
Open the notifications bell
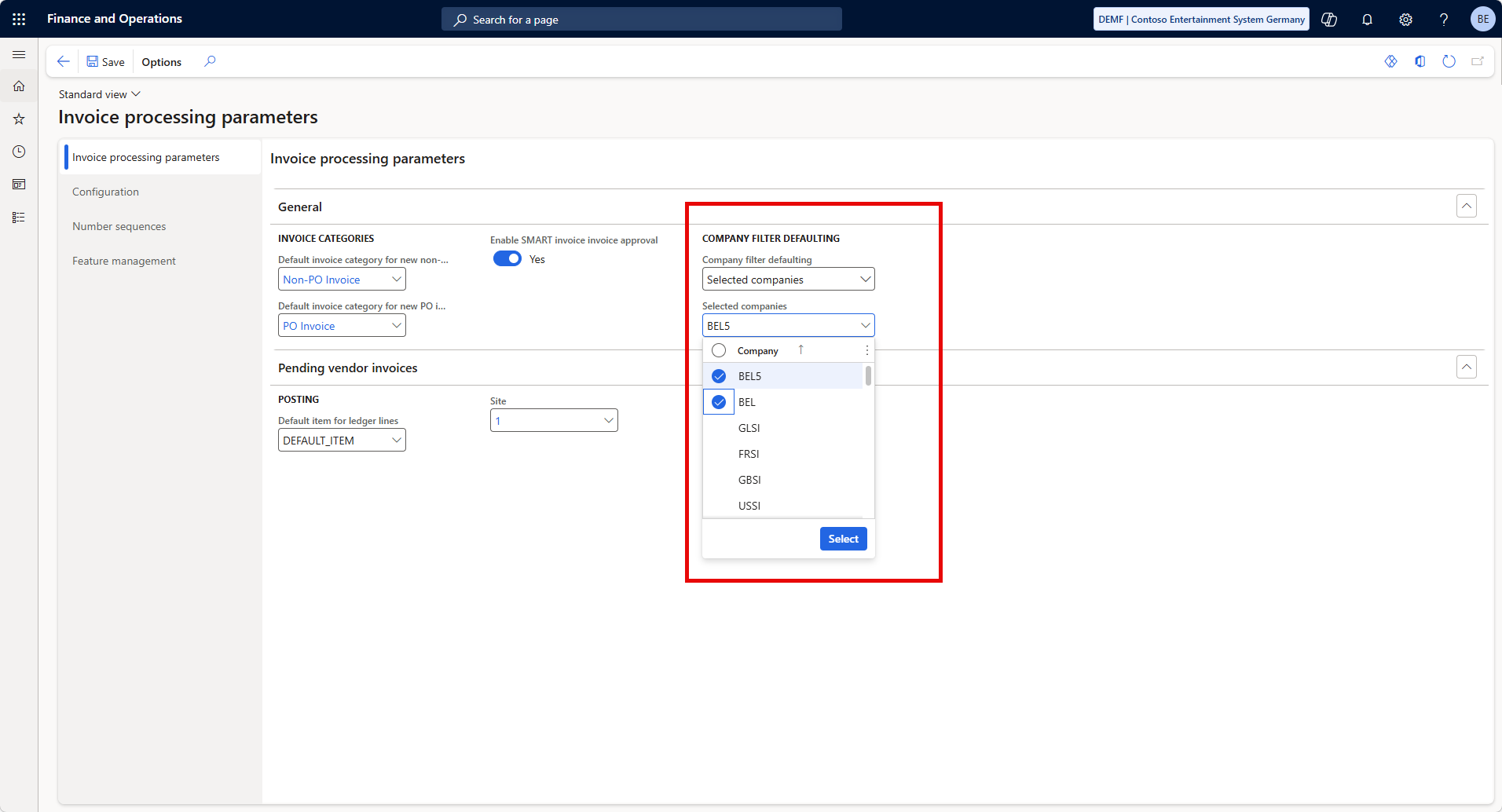coord(1367,20)
